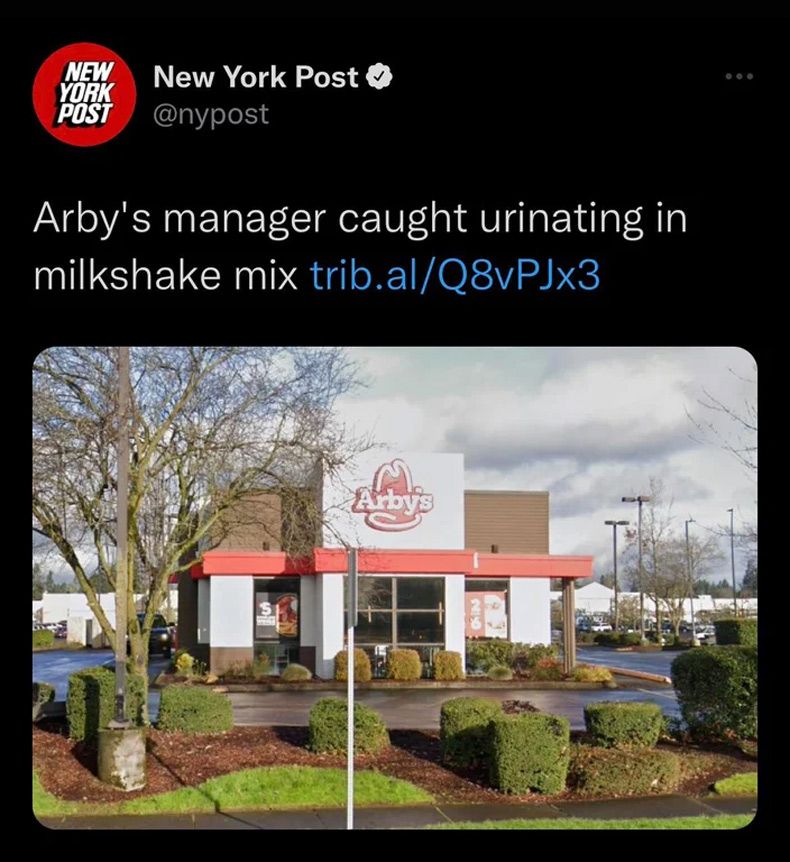This screenshot has width=790, height=862.
Task: Click the promotional poster in right window
Action: coord(486,614)
